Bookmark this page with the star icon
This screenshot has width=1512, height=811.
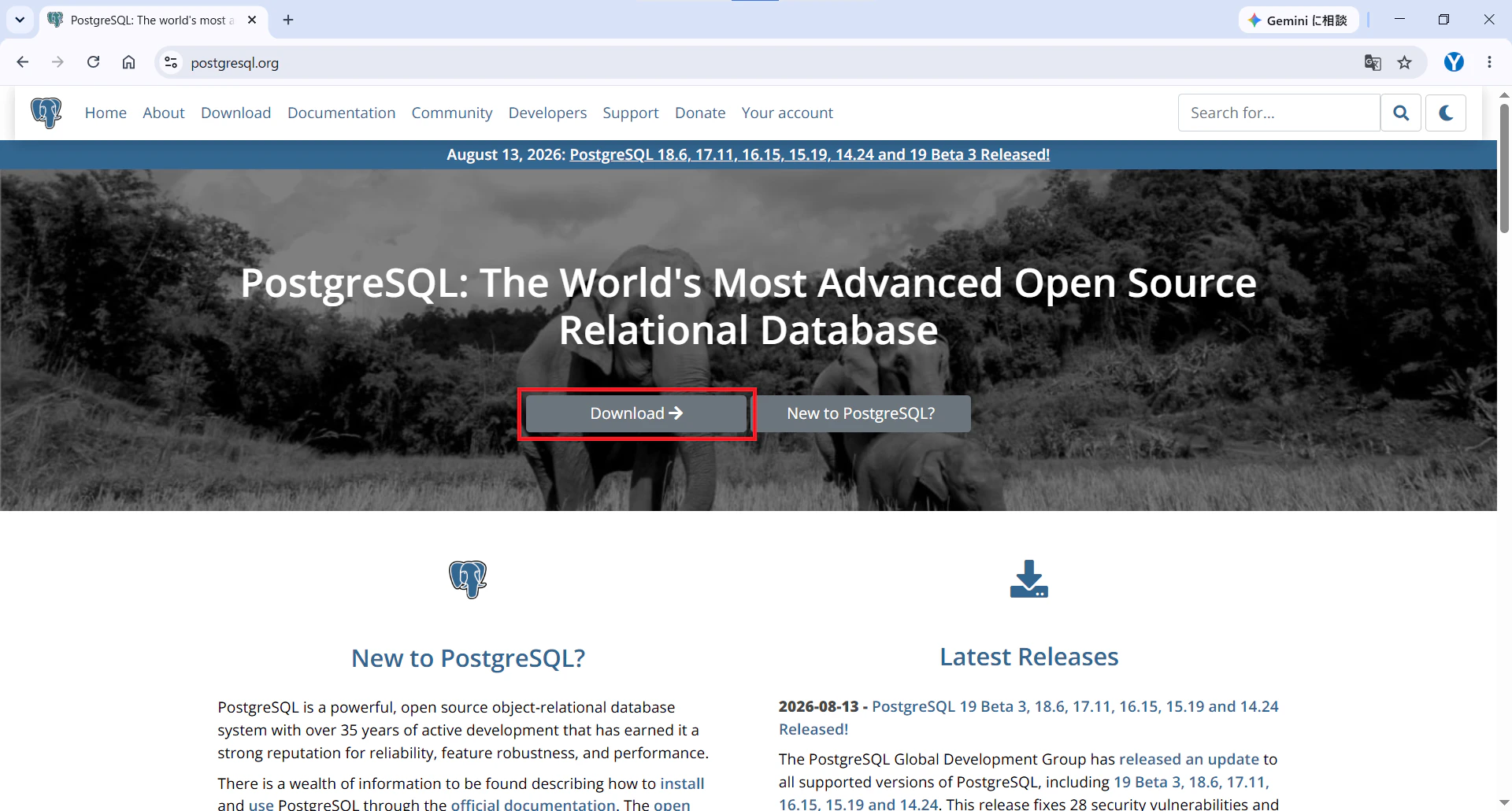[x=1405, y=63]
